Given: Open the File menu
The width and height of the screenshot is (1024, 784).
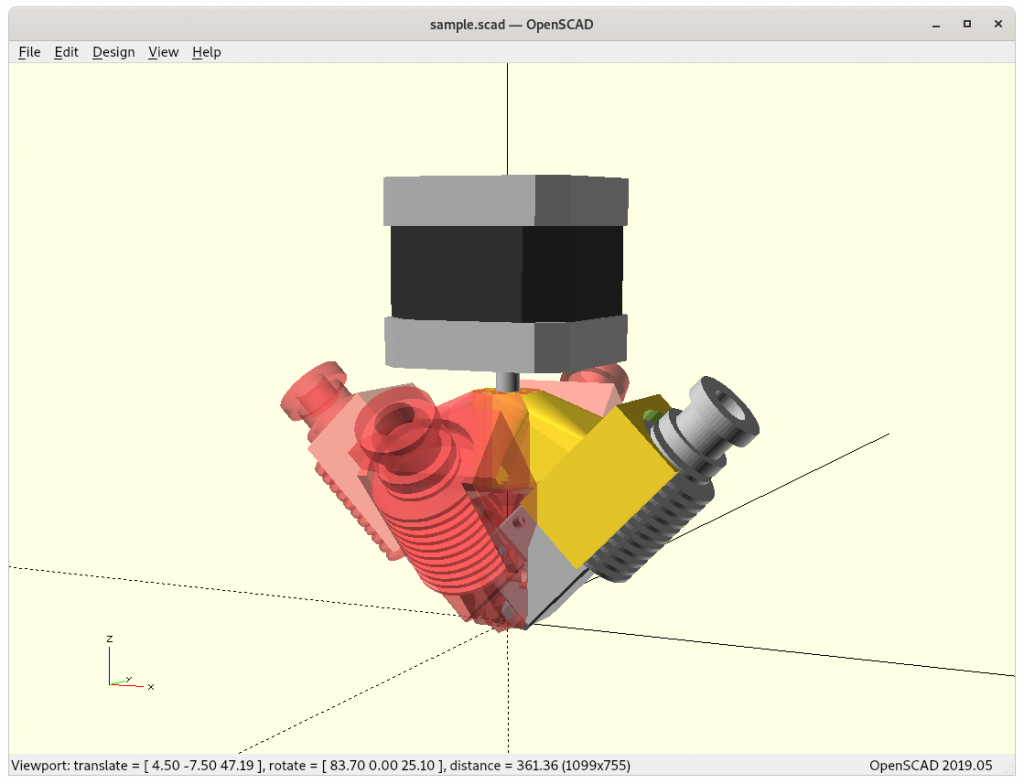Looking at the screenshot, I should point(29,52).
